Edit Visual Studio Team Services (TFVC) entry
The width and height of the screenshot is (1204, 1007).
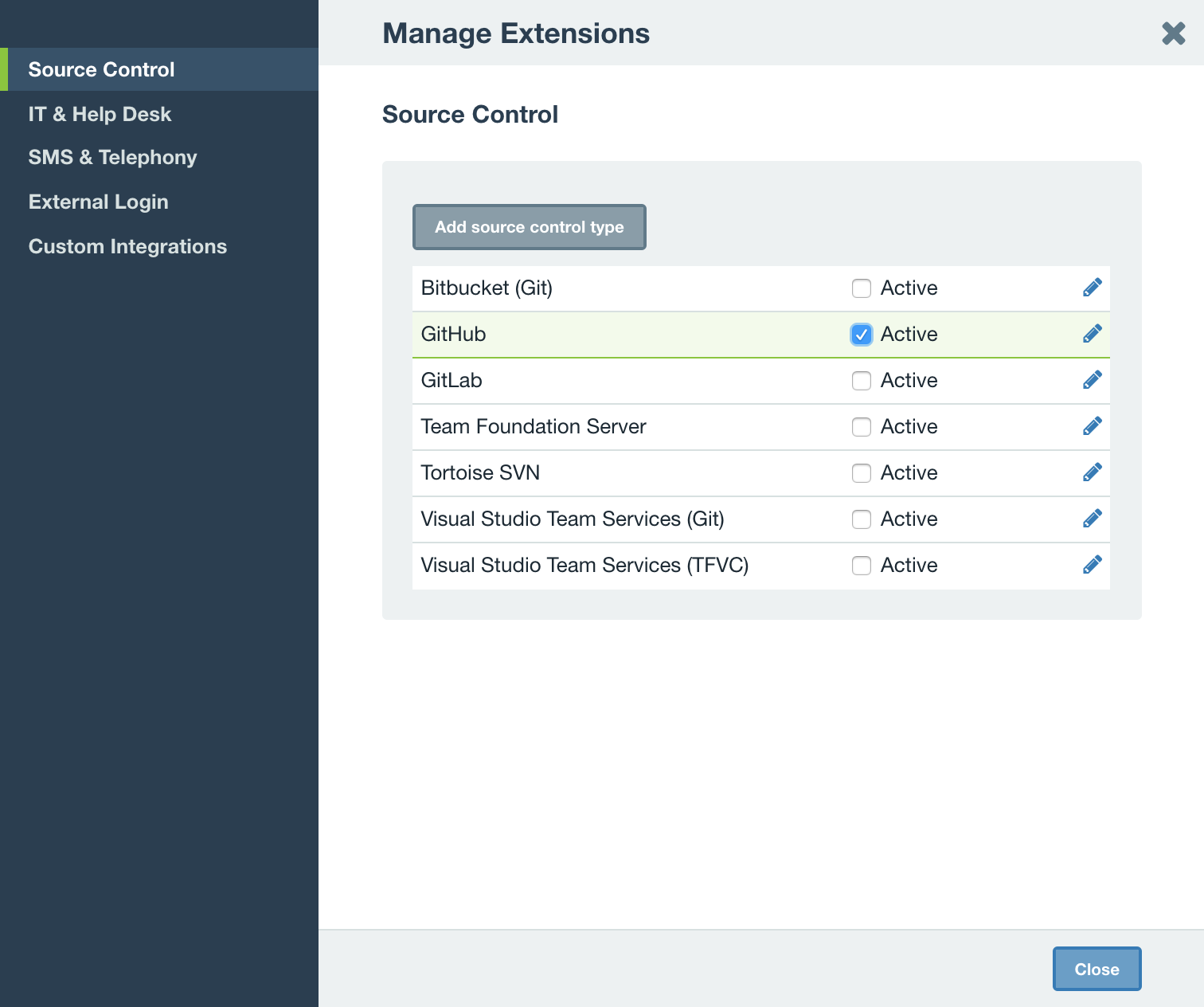1092,565
